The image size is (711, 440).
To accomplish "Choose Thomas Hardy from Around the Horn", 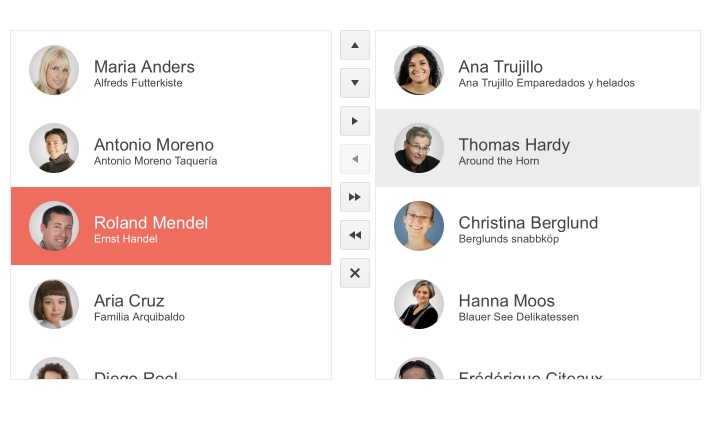I will point(537,148).
